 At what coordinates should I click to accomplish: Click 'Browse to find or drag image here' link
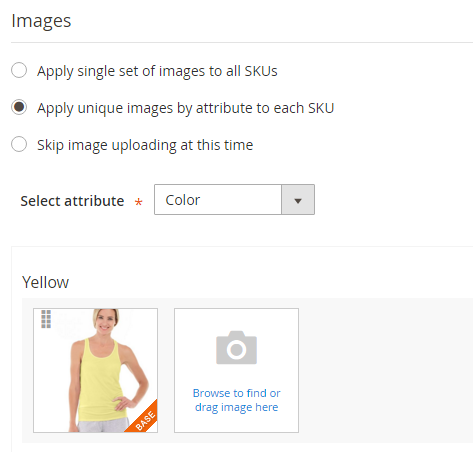pos(236,400)
